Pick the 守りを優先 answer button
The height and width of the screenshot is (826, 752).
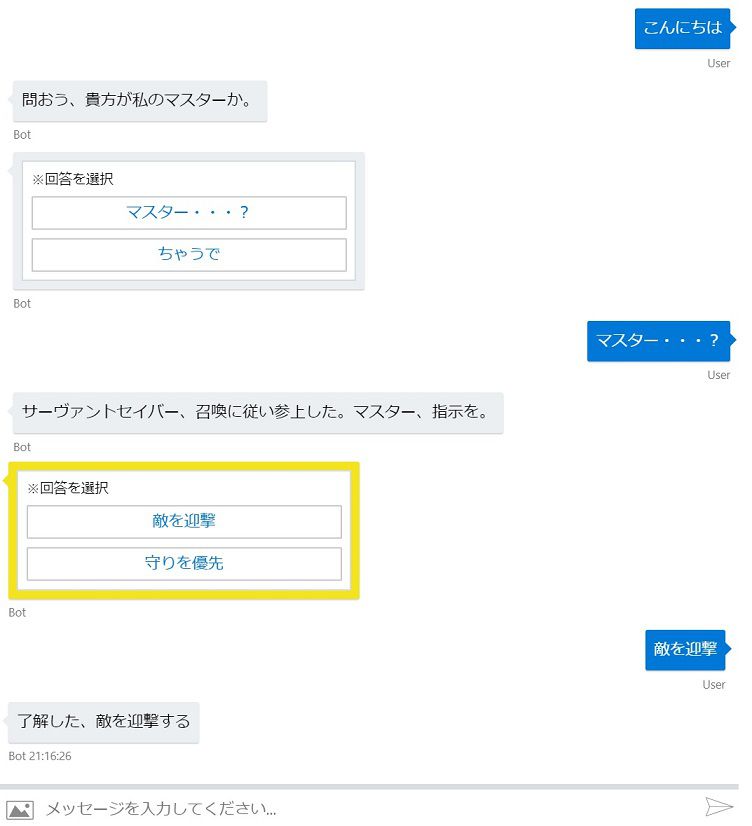184,563
